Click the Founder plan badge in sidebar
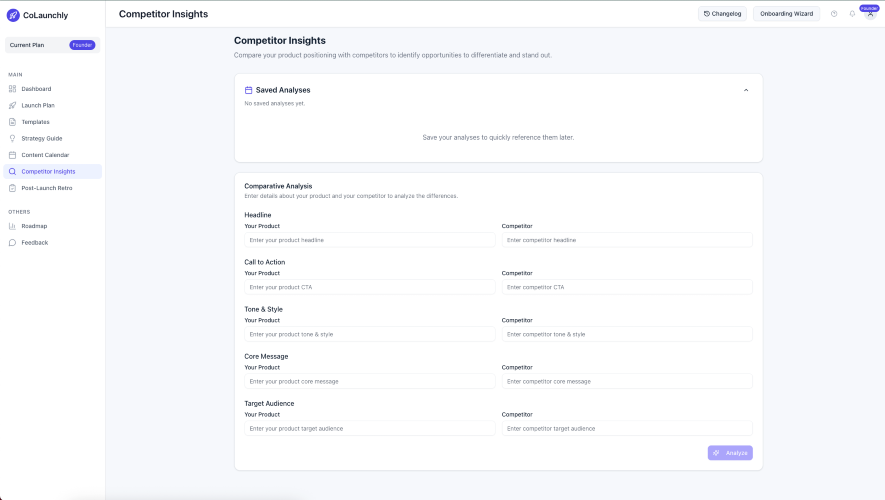 click(82, 45)
